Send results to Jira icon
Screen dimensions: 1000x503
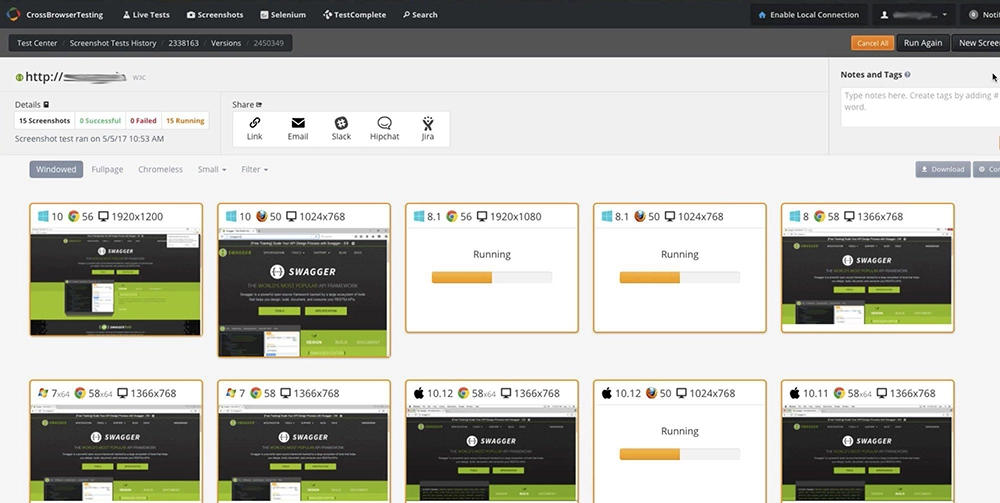tap(428, 123)
